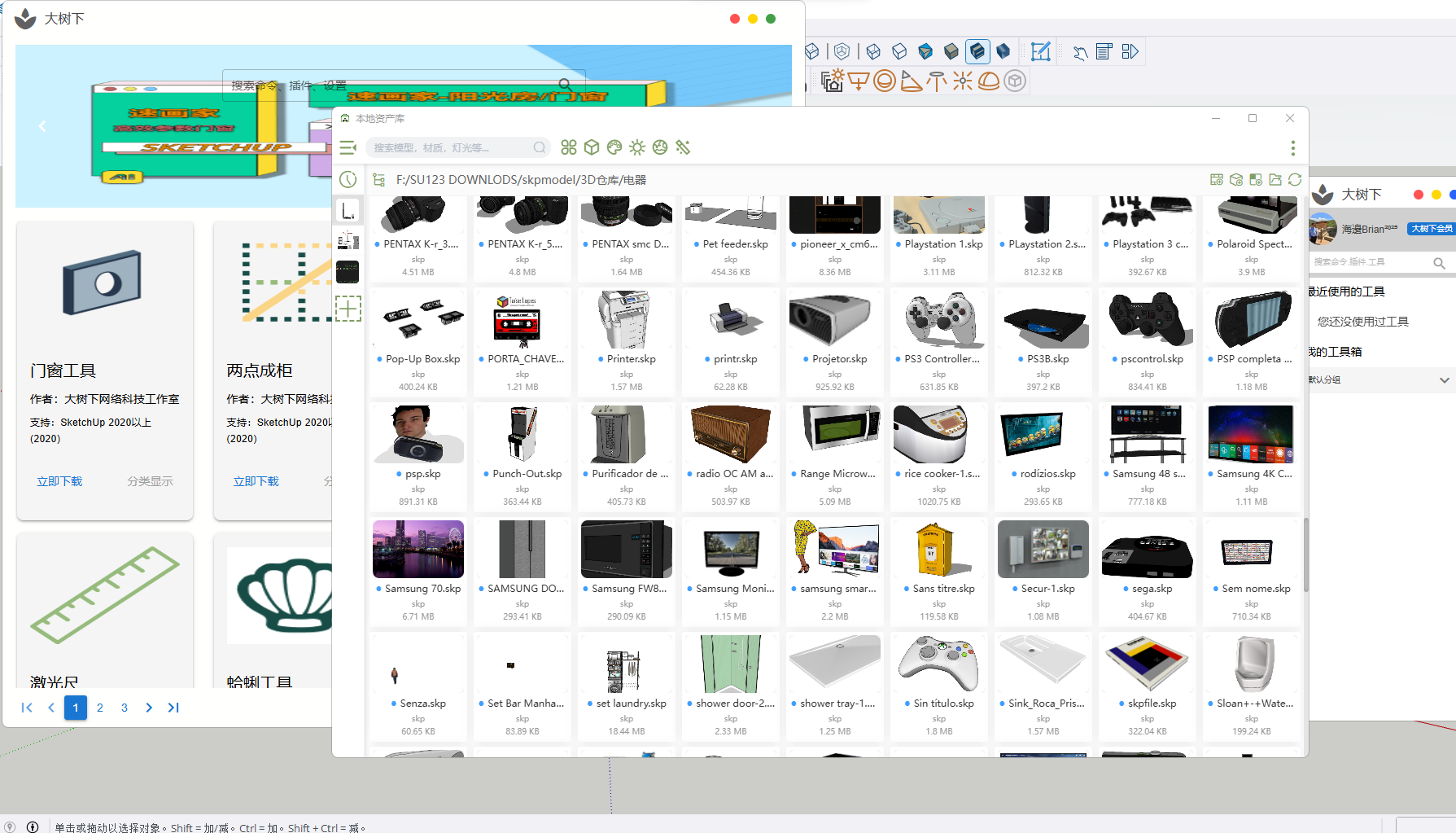The width and height of the screenshot is (1456, 833).
Task: Select the orange spotlight tool icon
Action: [x=912, y=81]
